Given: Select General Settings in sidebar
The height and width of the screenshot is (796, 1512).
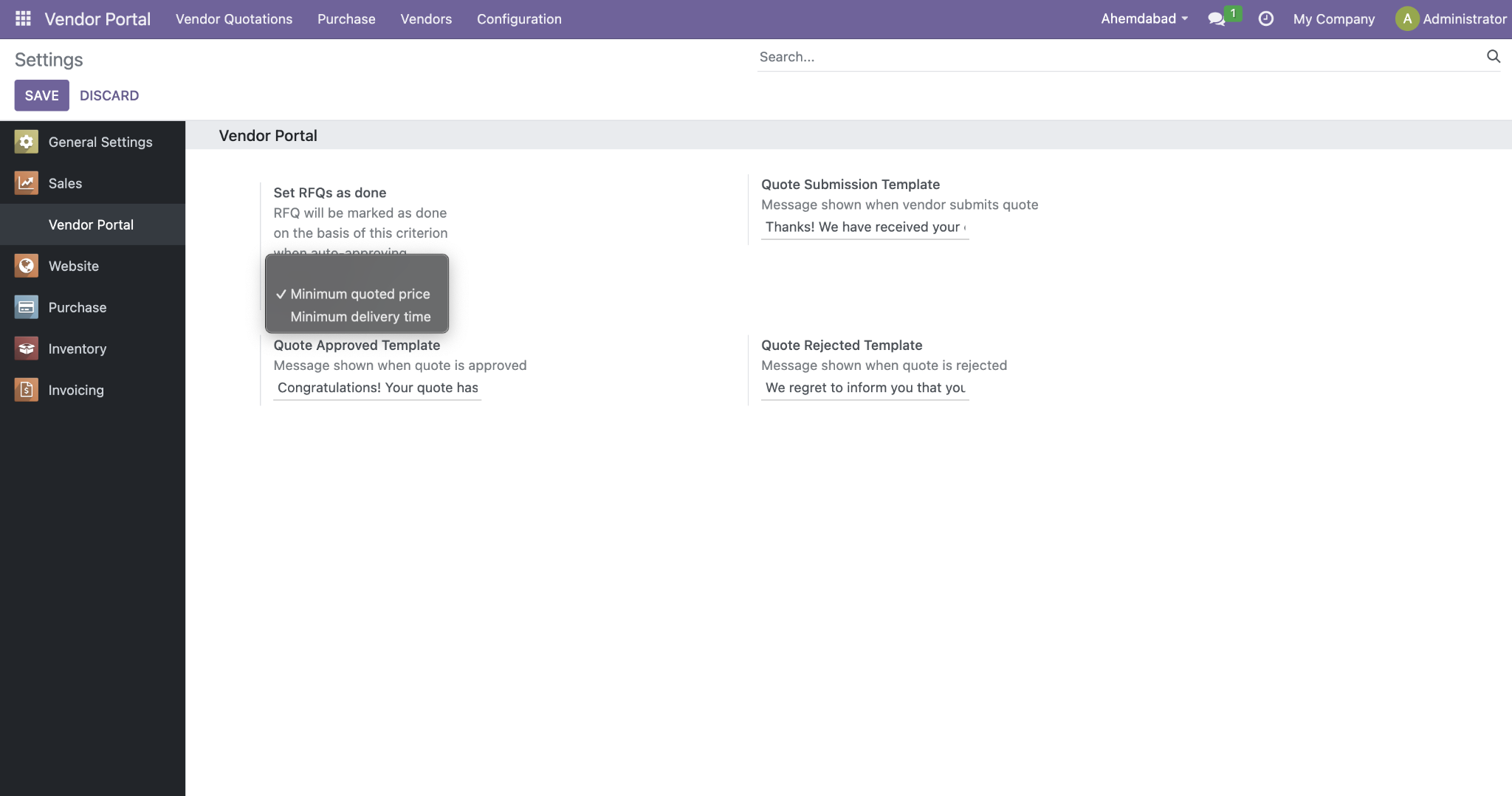Looking at the screenshot, I should pos(92,142).
